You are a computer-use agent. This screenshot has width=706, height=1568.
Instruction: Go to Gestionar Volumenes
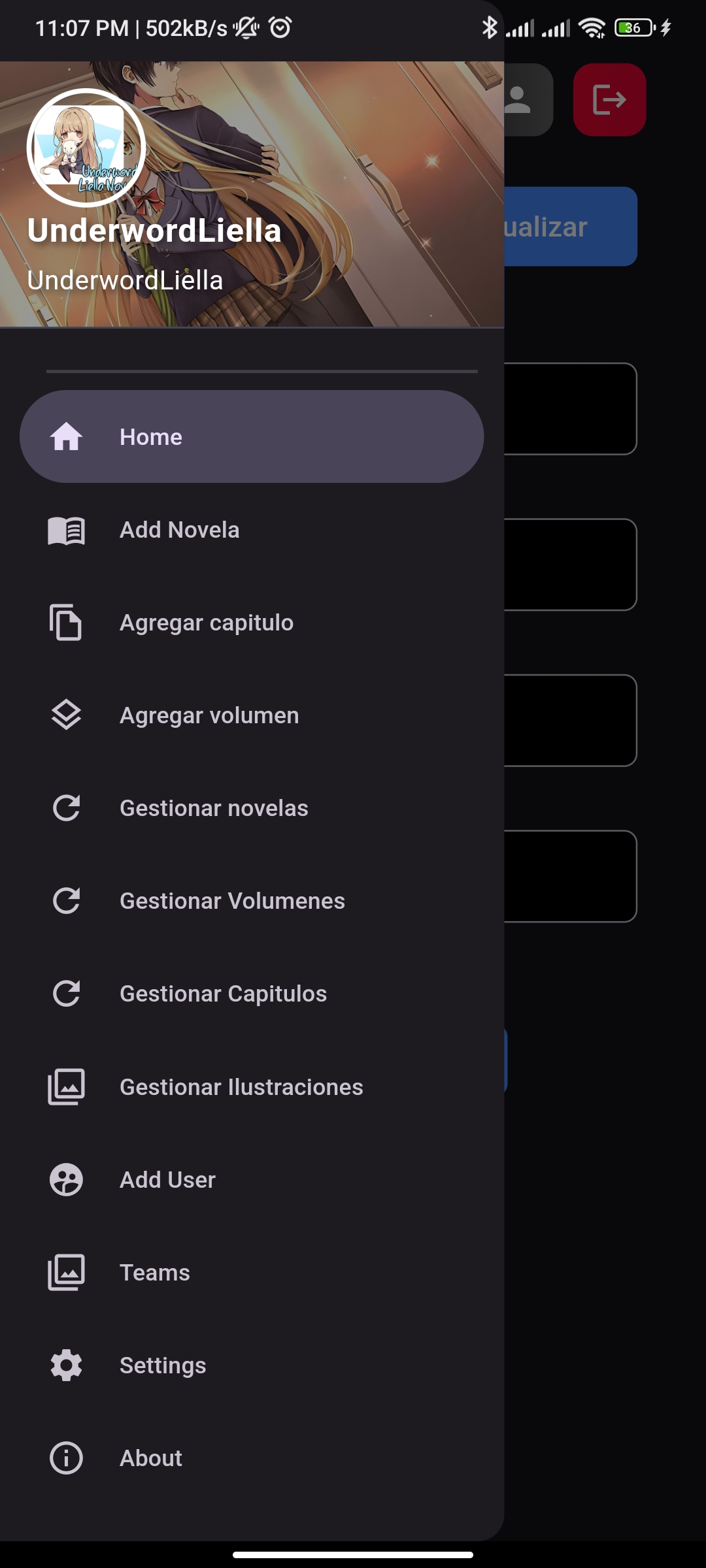point(252,901)
